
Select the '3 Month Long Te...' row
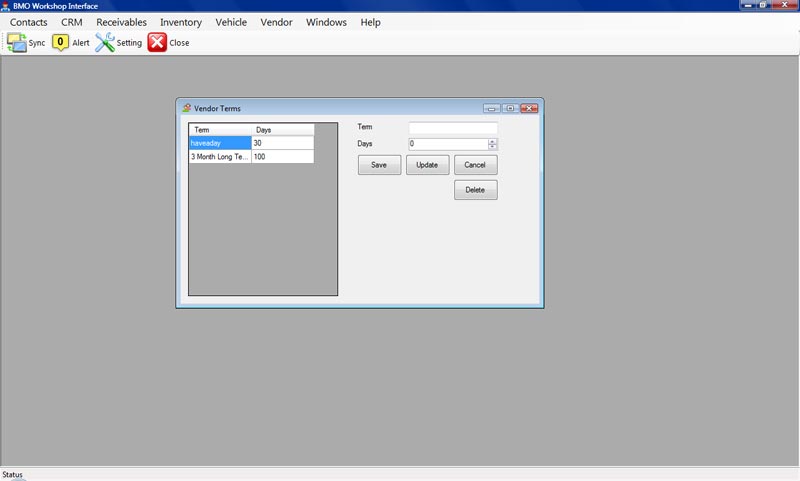point(220,157)
